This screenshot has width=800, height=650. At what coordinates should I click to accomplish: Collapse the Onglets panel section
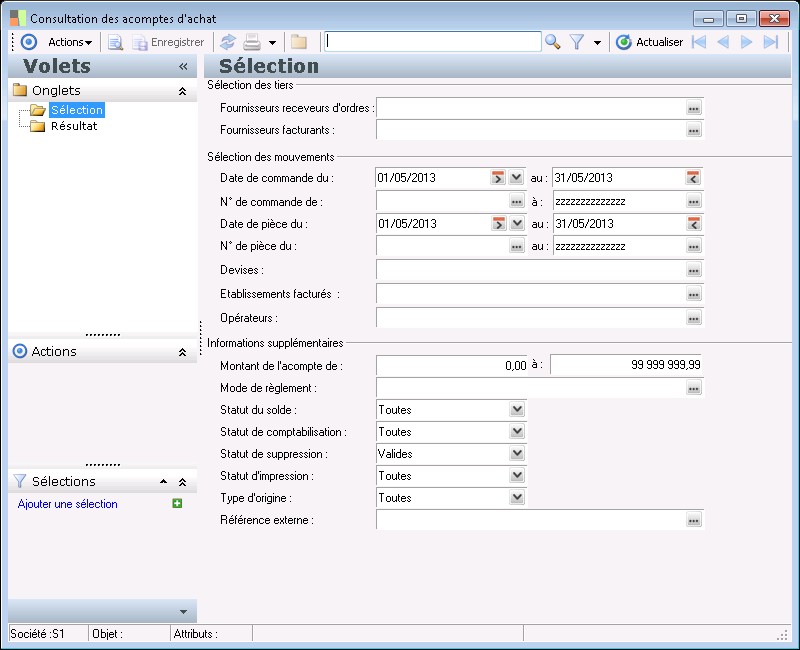click(182, 91)
